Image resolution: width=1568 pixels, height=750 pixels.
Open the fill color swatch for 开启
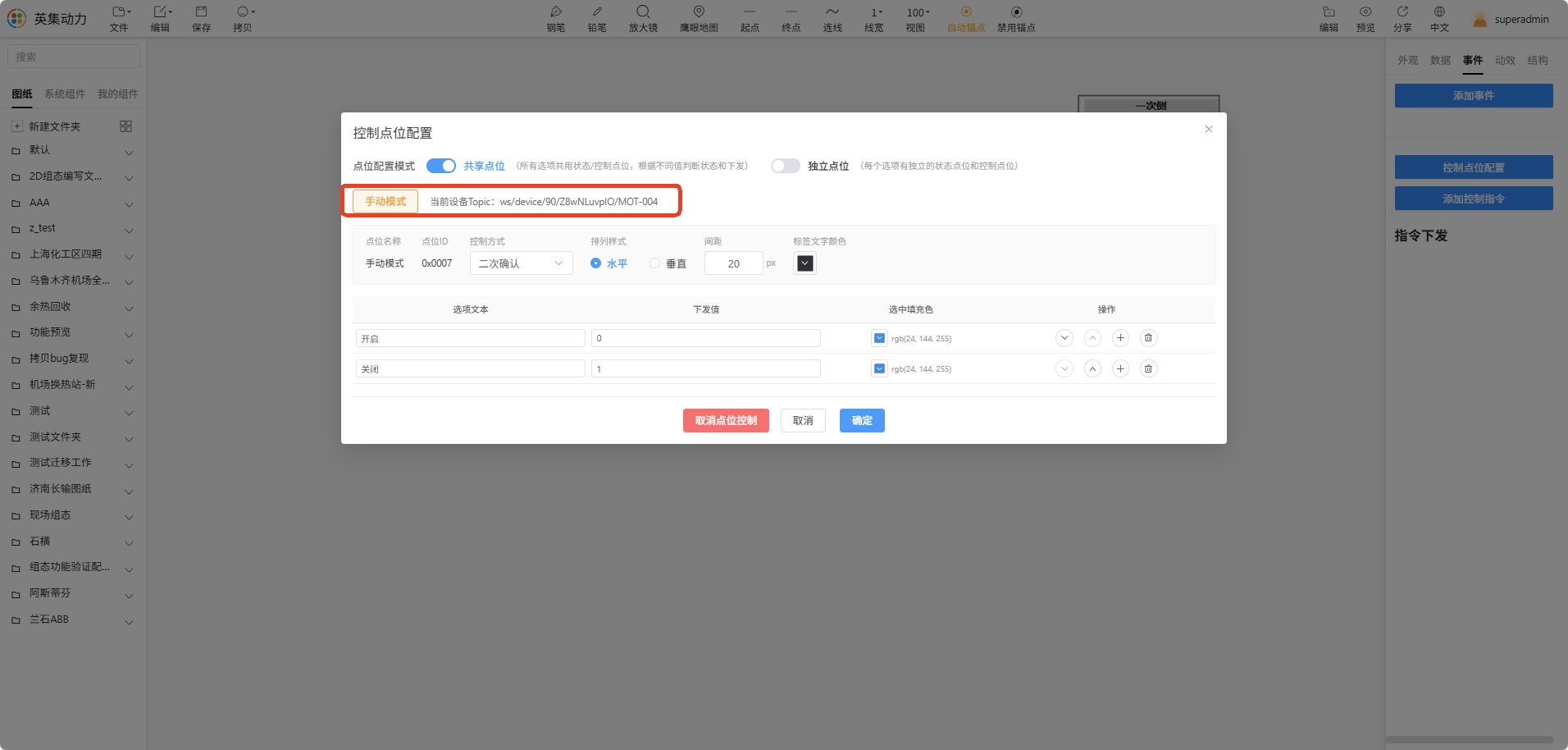coord(879,338)
